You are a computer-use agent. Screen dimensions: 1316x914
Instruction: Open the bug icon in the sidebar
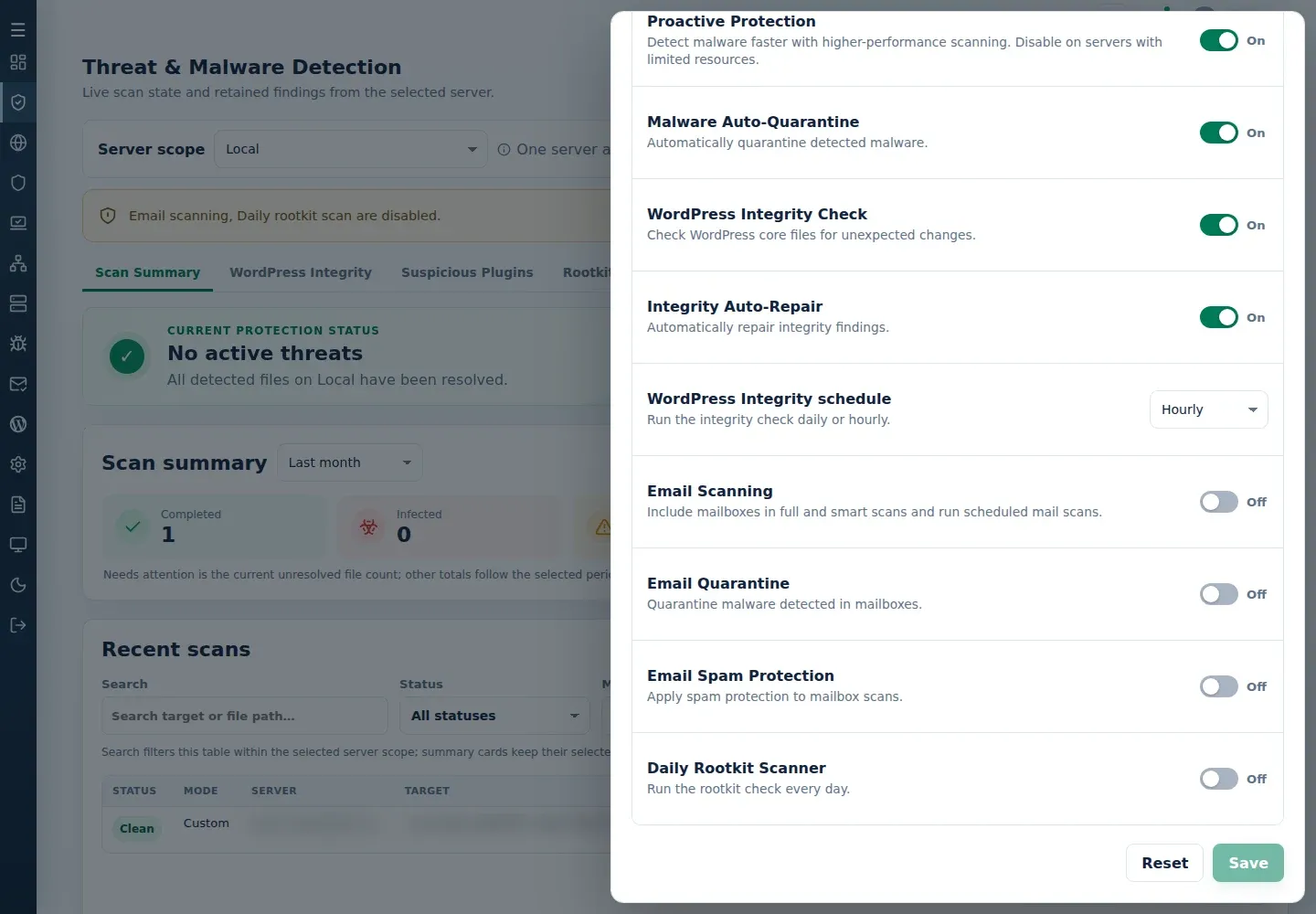[x=18, y=344]
